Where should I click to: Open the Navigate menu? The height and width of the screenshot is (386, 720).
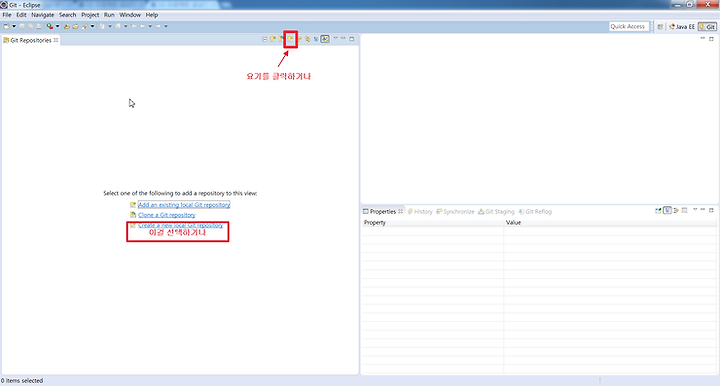[42, 15]
